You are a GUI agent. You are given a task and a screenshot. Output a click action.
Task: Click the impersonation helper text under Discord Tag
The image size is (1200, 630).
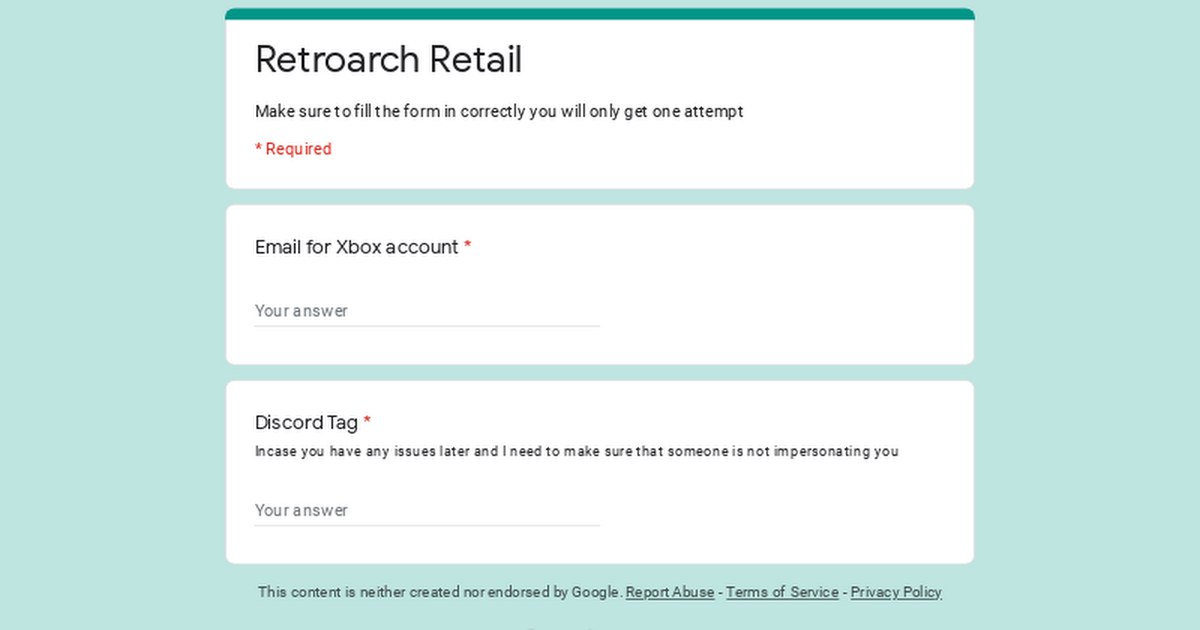tap(577, 451)
